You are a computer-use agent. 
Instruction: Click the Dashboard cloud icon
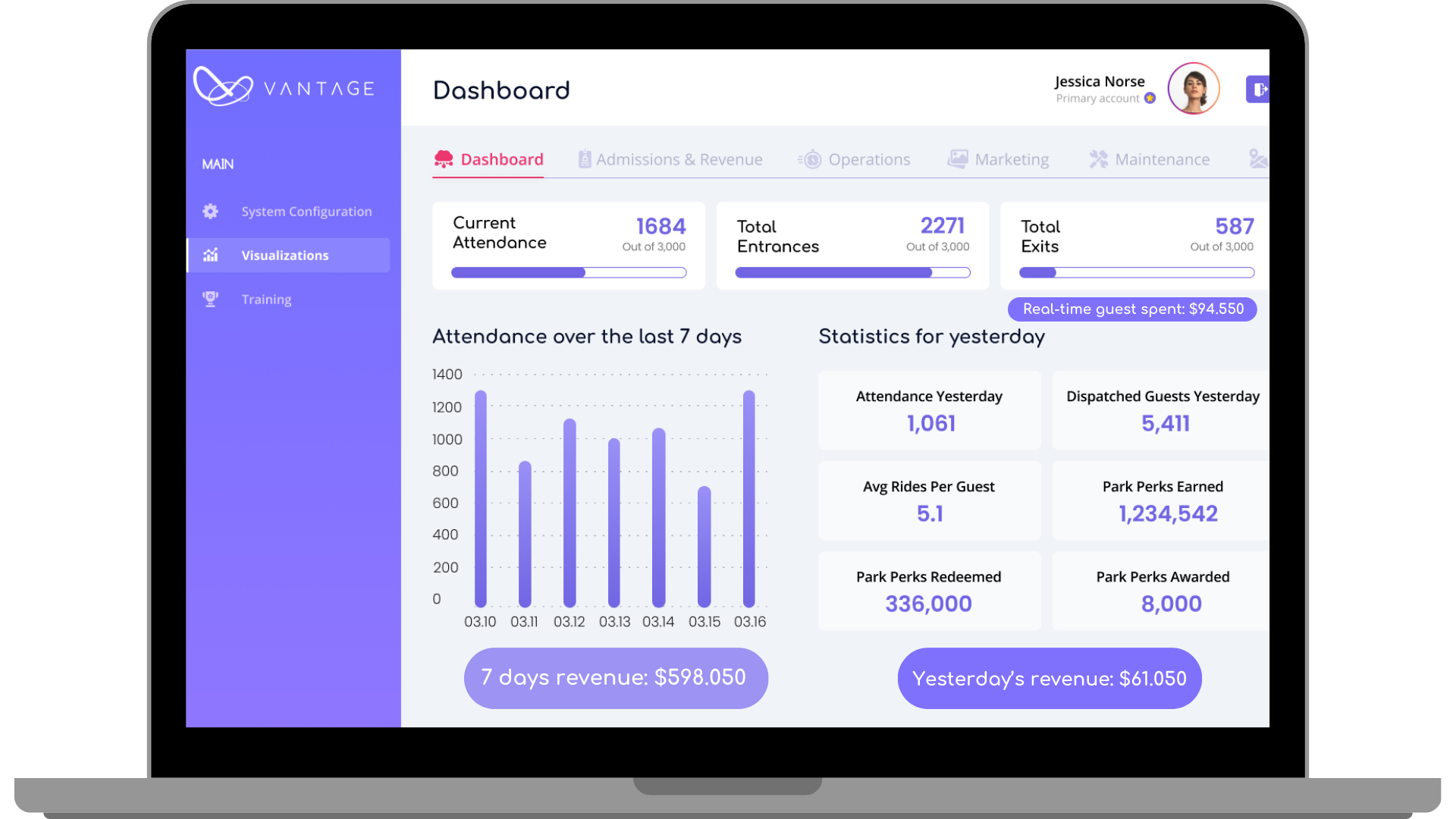[444, 159]
